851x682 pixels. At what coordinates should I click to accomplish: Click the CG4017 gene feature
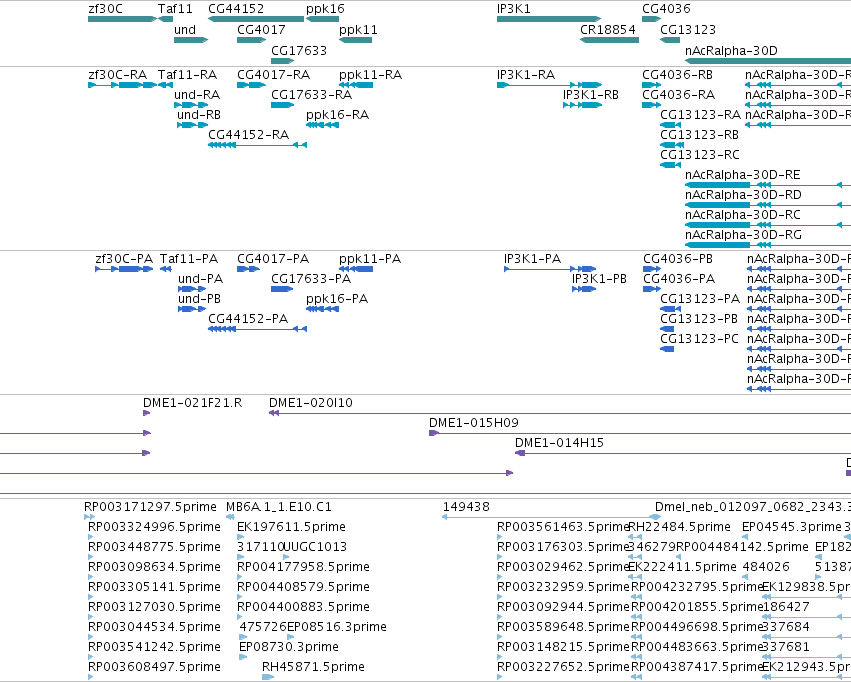(x=251, y=40)
